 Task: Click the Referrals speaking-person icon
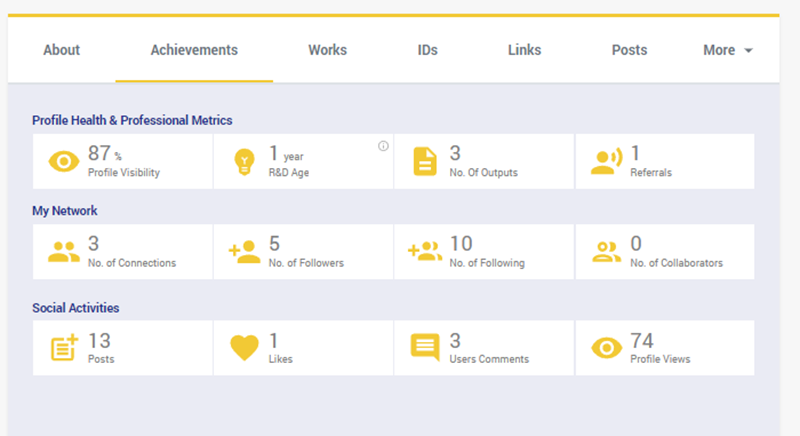[x=606, y=161]
